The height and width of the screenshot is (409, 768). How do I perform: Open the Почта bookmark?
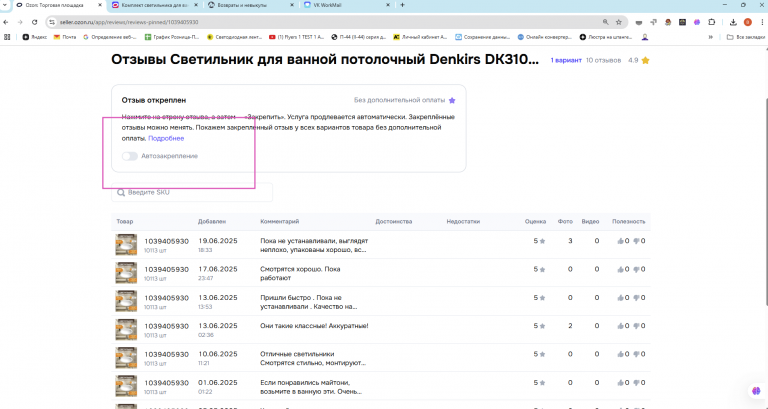65,37
